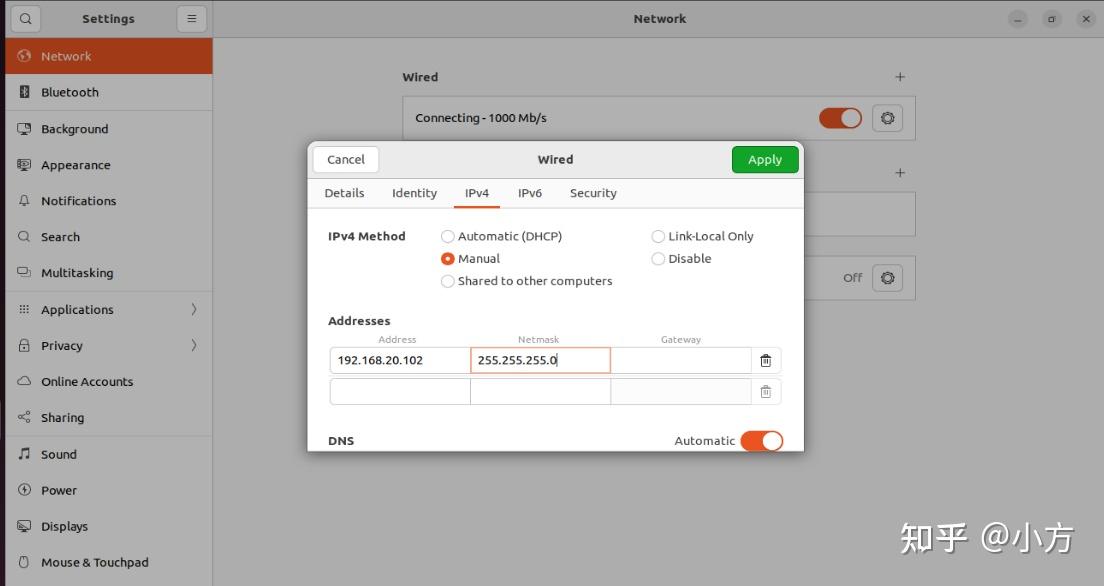1104x586 pixels.
Task: Click the gear icon on the Wired connection
Action: tap(886, 117)
